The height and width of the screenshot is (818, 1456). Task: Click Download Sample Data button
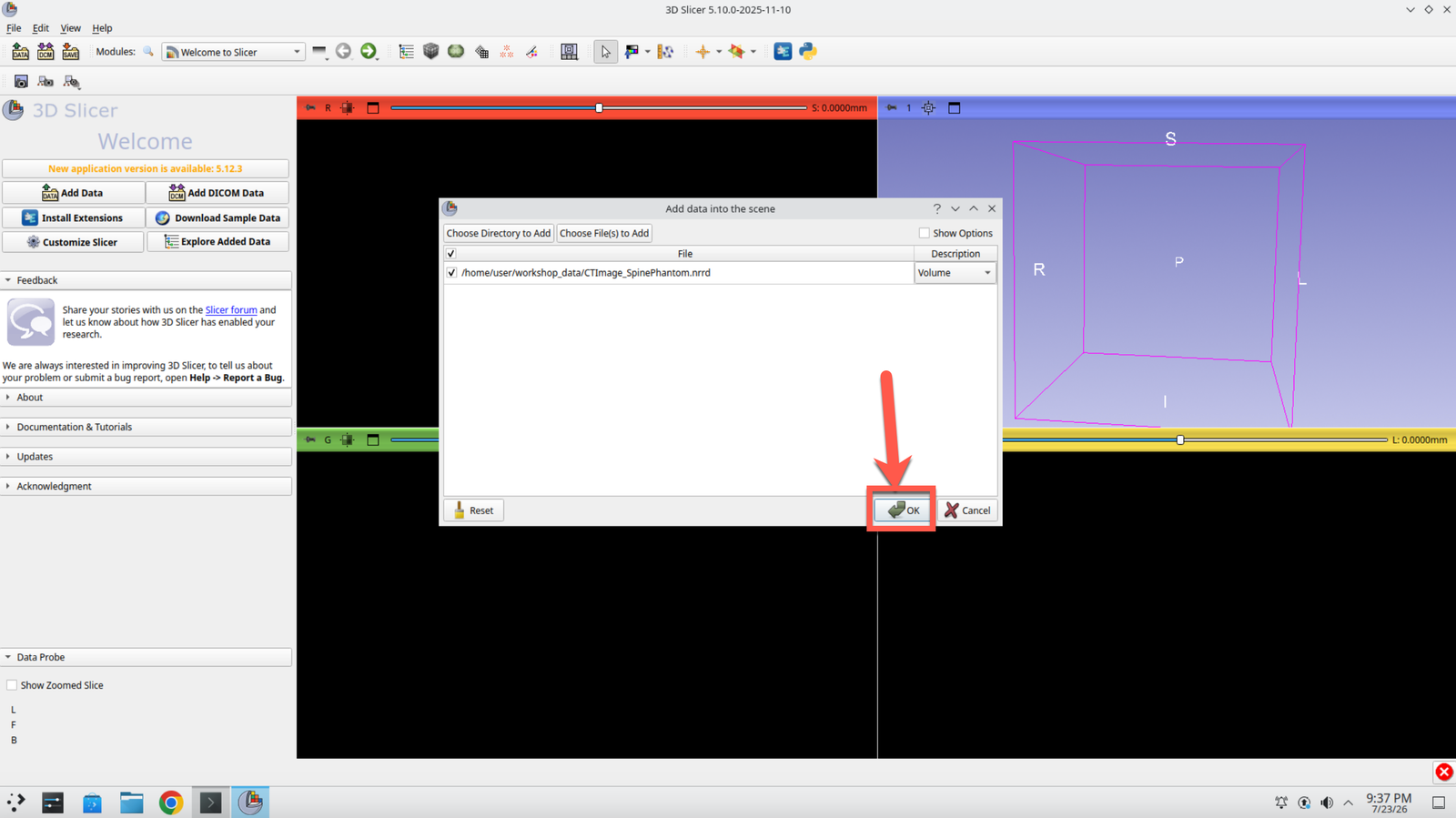(217, 218)
